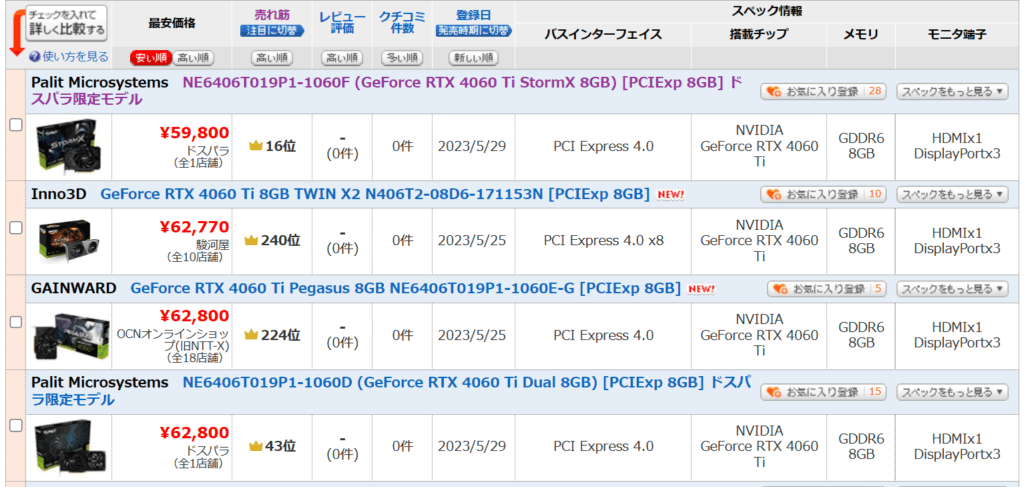Click the クチコミ件数 column header
Viewport: 1024px width, 487px height.
point(402,22)
